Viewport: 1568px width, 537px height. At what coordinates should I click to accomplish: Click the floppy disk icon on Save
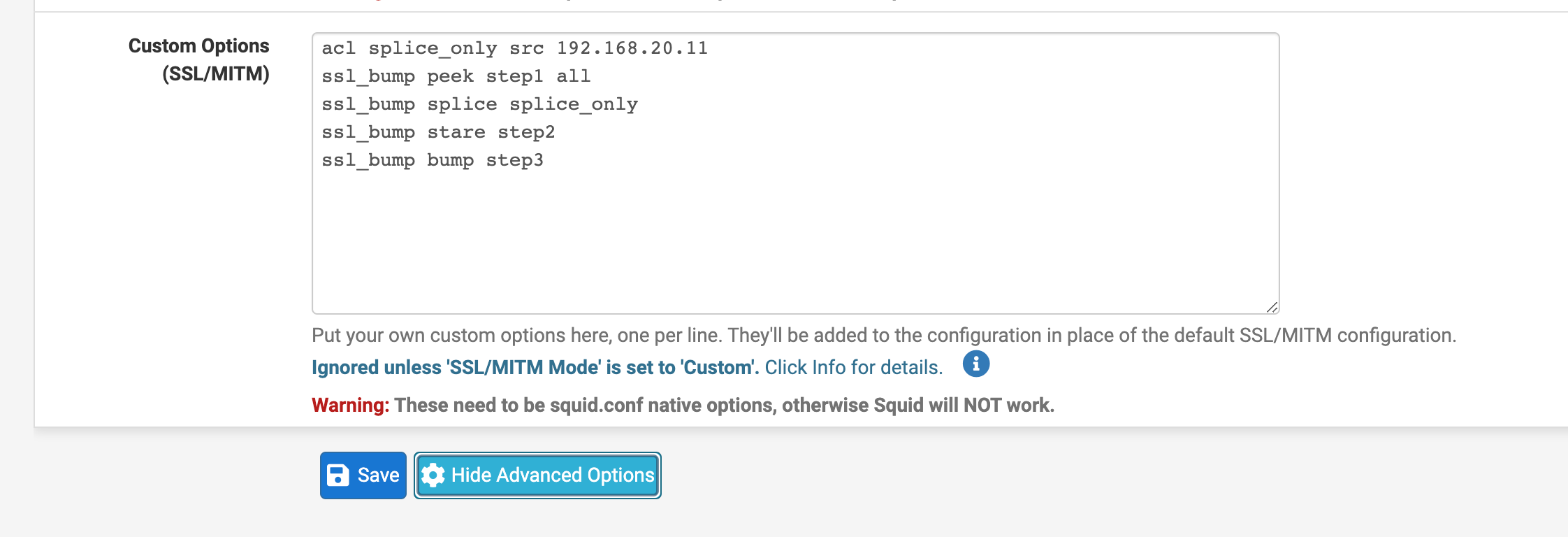click(x=338, y=475)
